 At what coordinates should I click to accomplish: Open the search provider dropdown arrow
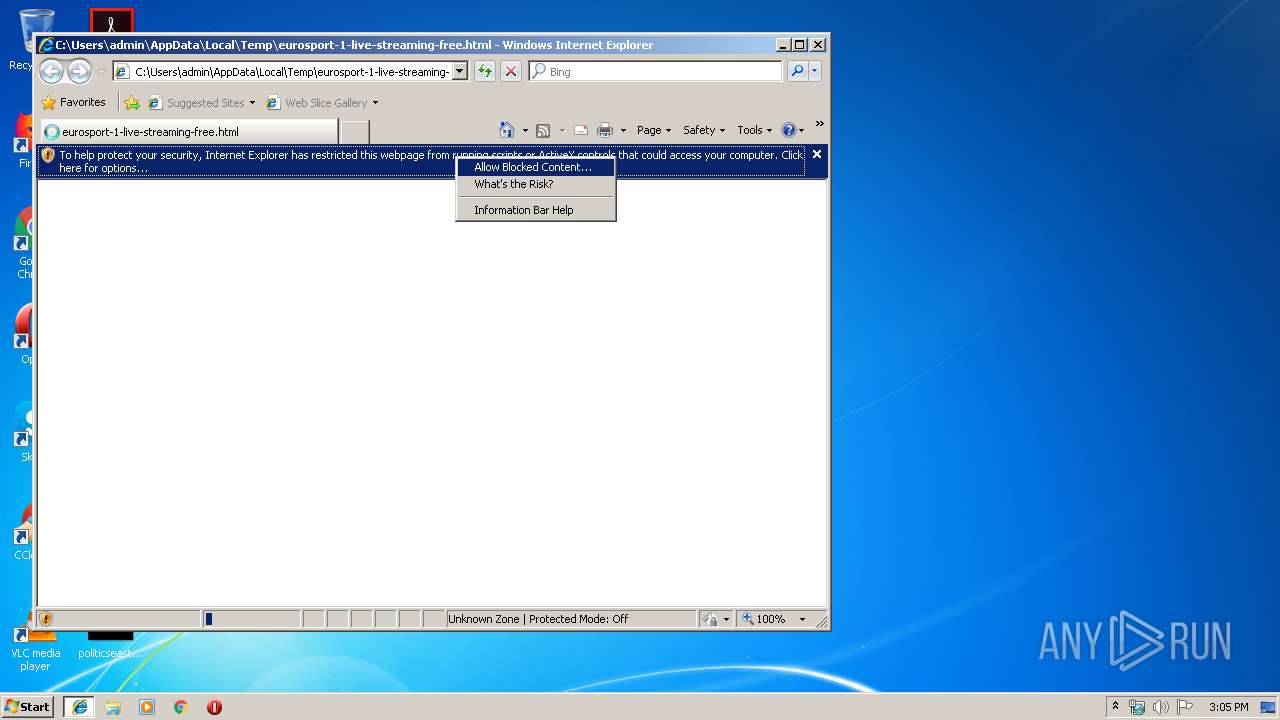coord(815,71)
